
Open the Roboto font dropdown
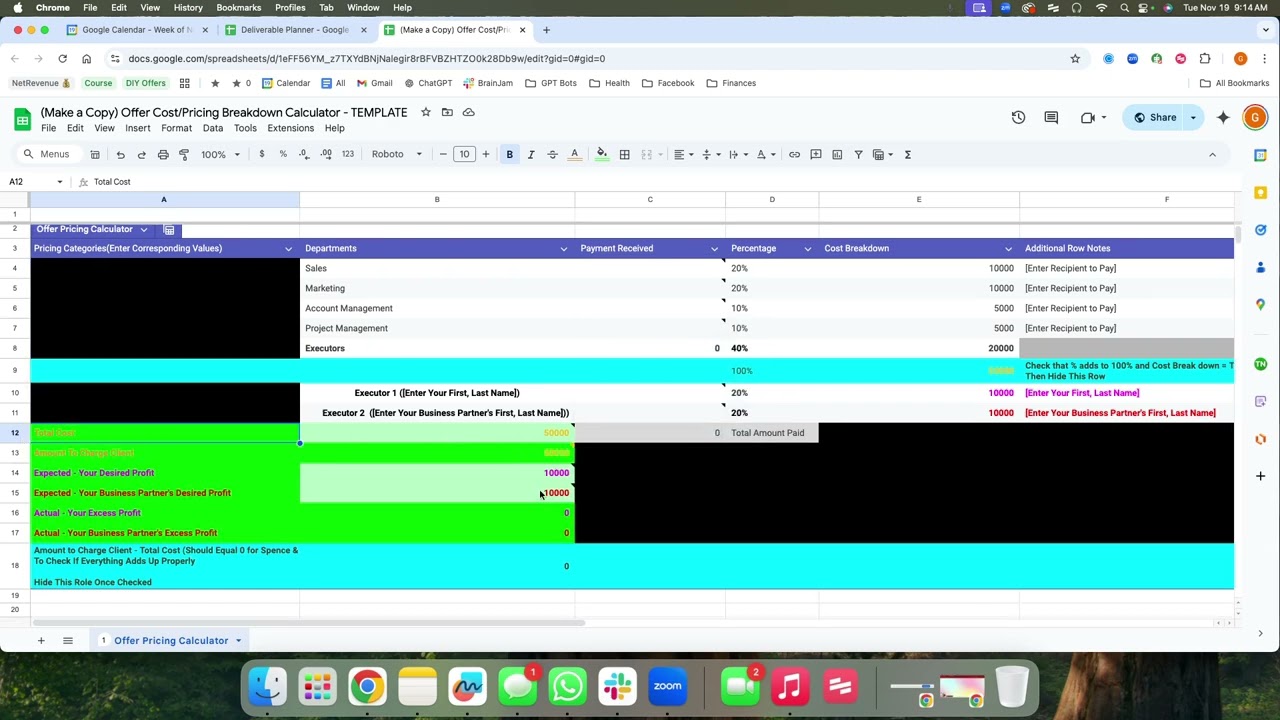coord(396,154)
